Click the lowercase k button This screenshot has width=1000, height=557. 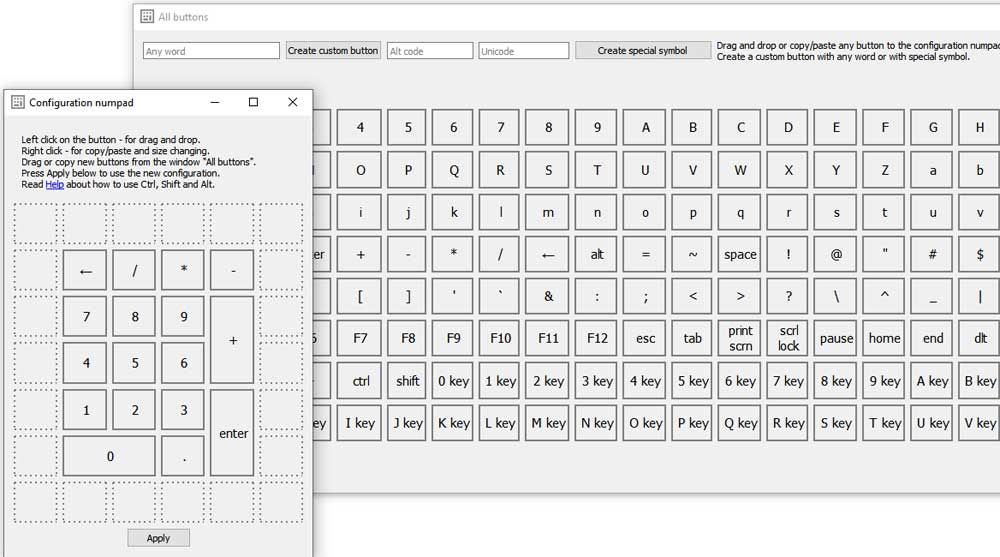(x=453, y=212)
